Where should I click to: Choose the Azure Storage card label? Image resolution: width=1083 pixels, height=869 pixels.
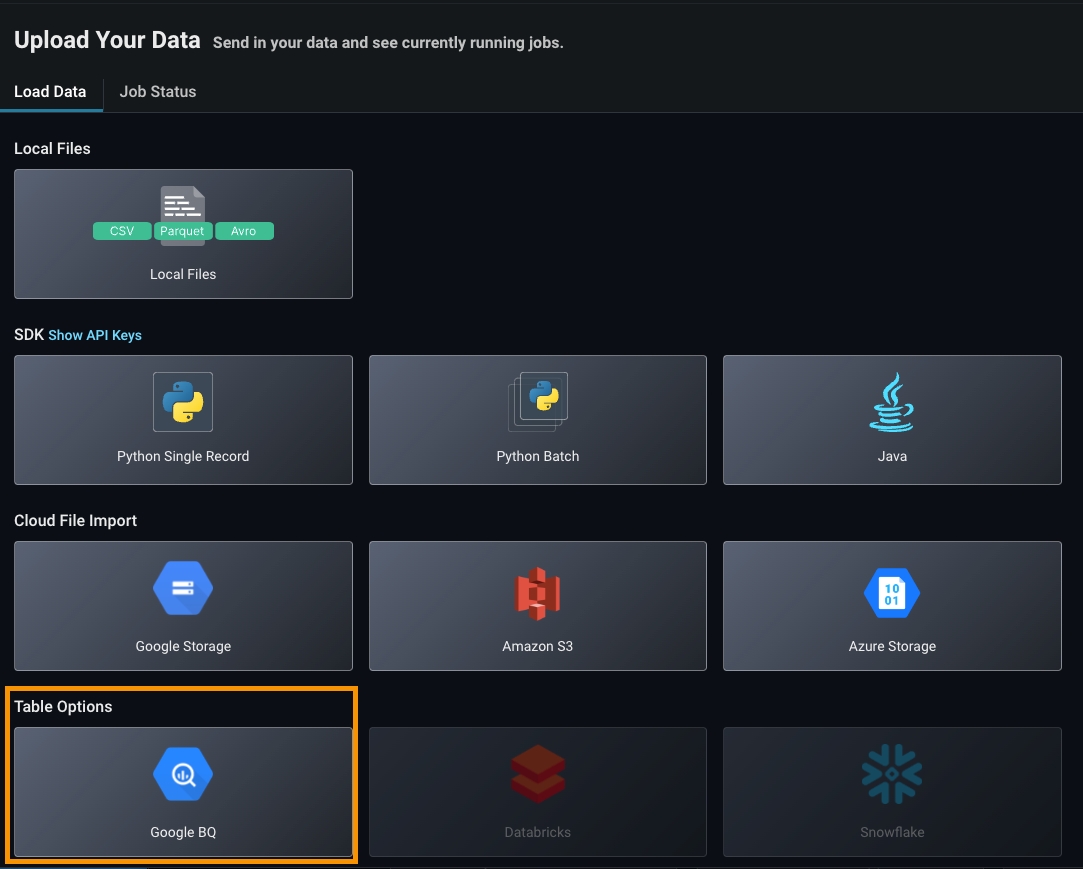pos(892,647)
